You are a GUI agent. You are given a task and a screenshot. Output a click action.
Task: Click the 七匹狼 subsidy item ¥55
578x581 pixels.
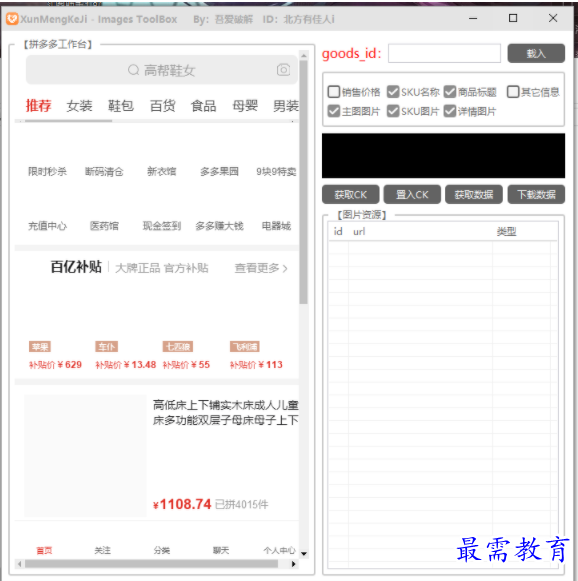tap(186, 356)
